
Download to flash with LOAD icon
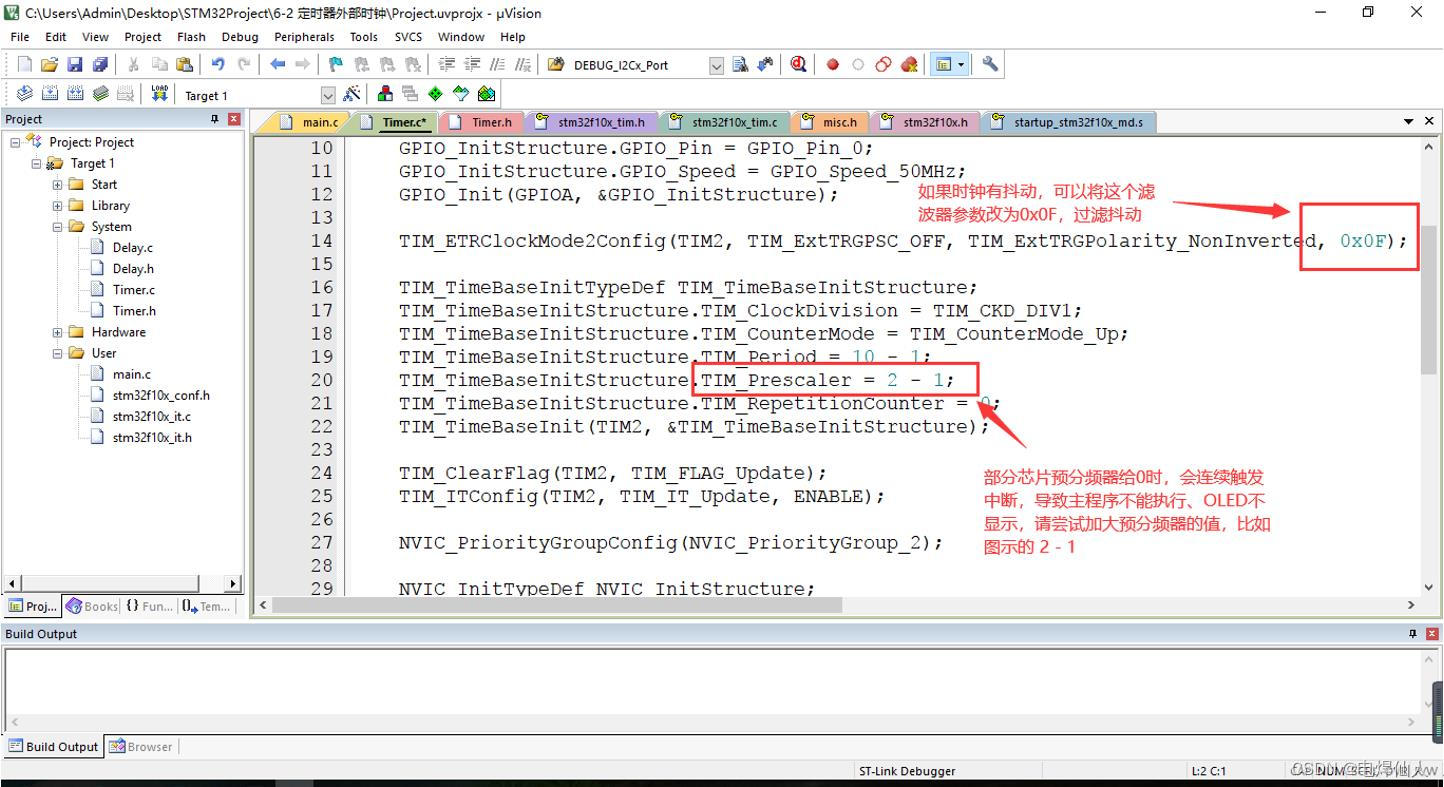point(159,94)
